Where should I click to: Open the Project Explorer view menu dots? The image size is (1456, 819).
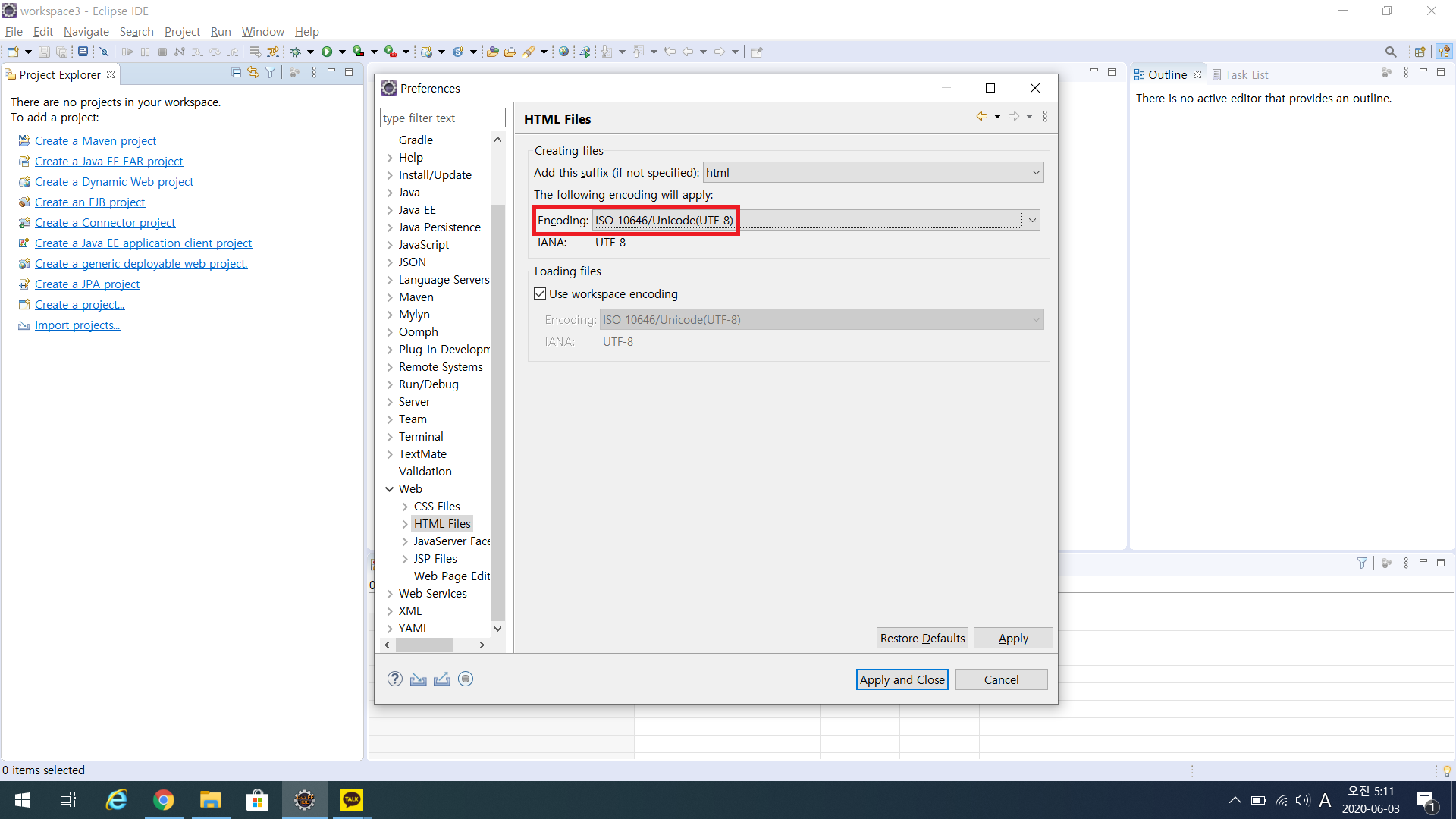pos(314,73)
